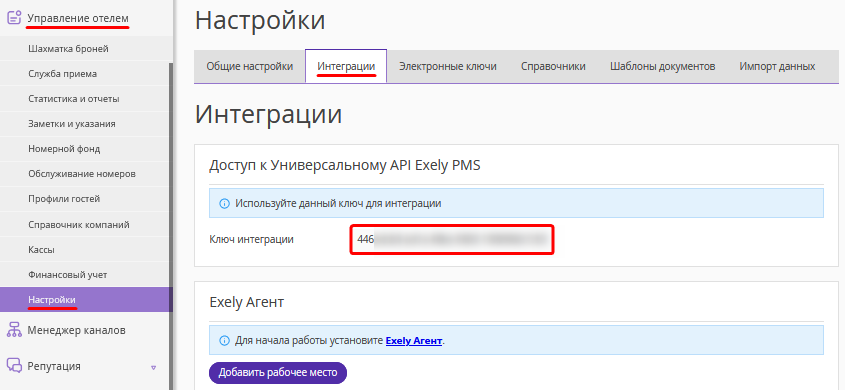Click the Ключ интеграции label
Screen dimensions: 845x390
251,240
